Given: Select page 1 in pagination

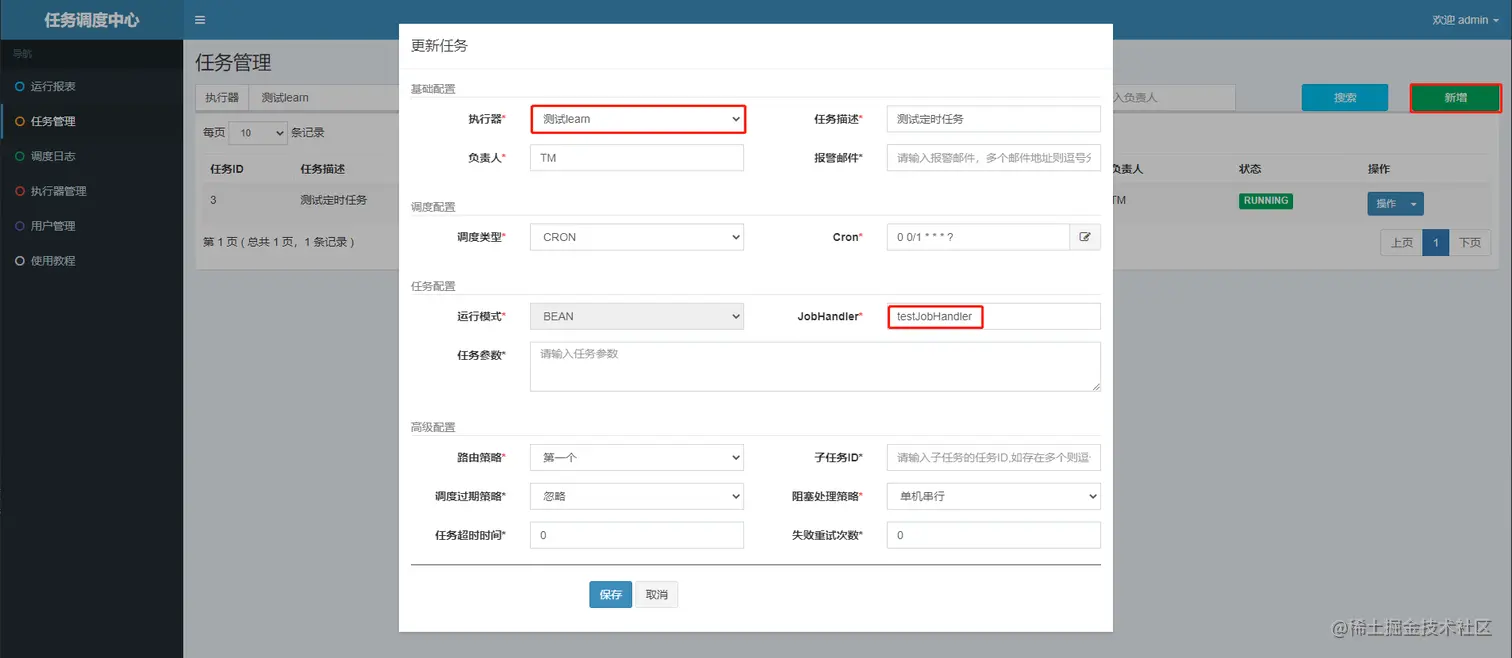Looking at the screenshot, I should [x=1436, y=242].
